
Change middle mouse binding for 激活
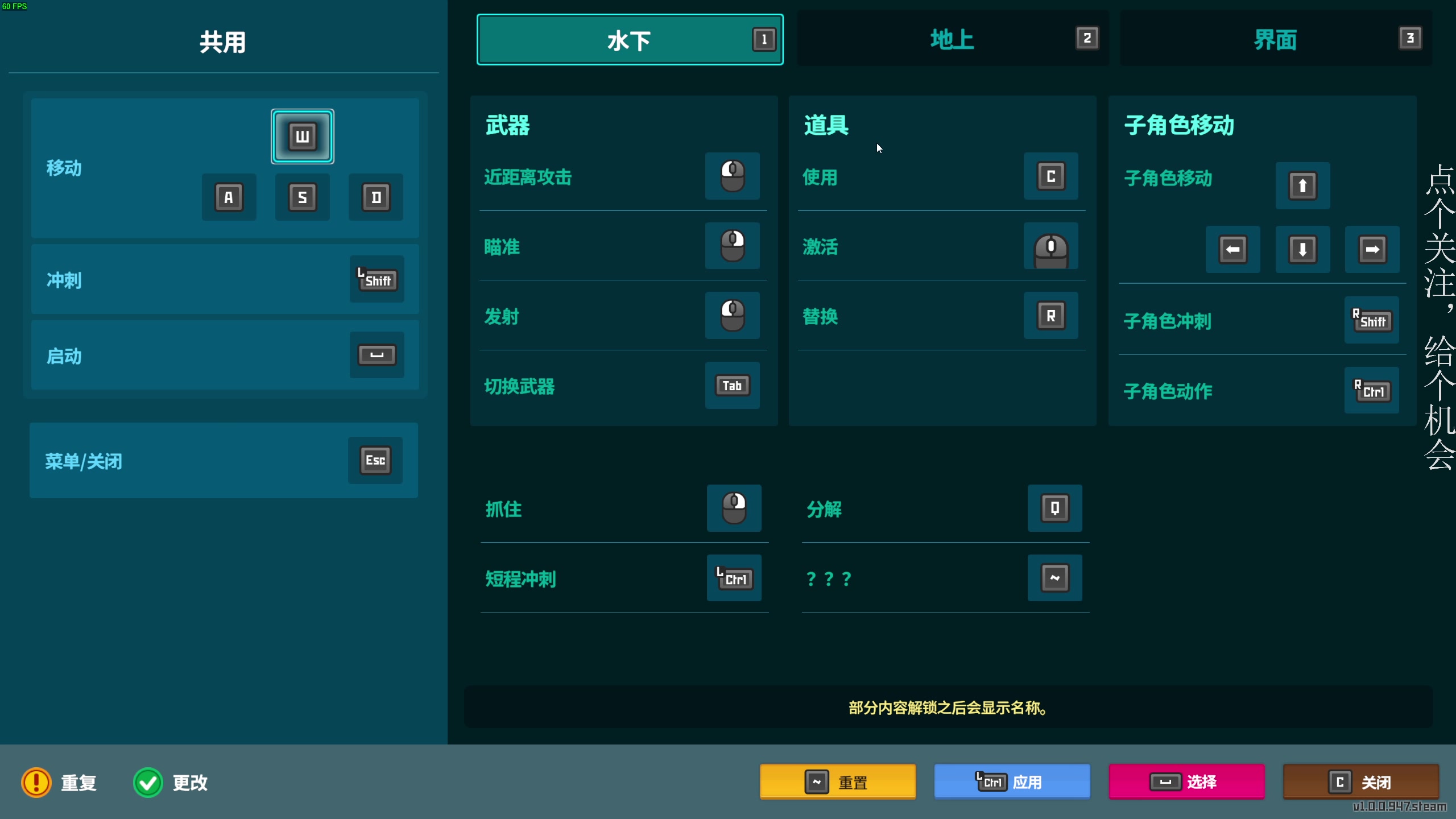pyautogui.click(x=1051, y=246)
